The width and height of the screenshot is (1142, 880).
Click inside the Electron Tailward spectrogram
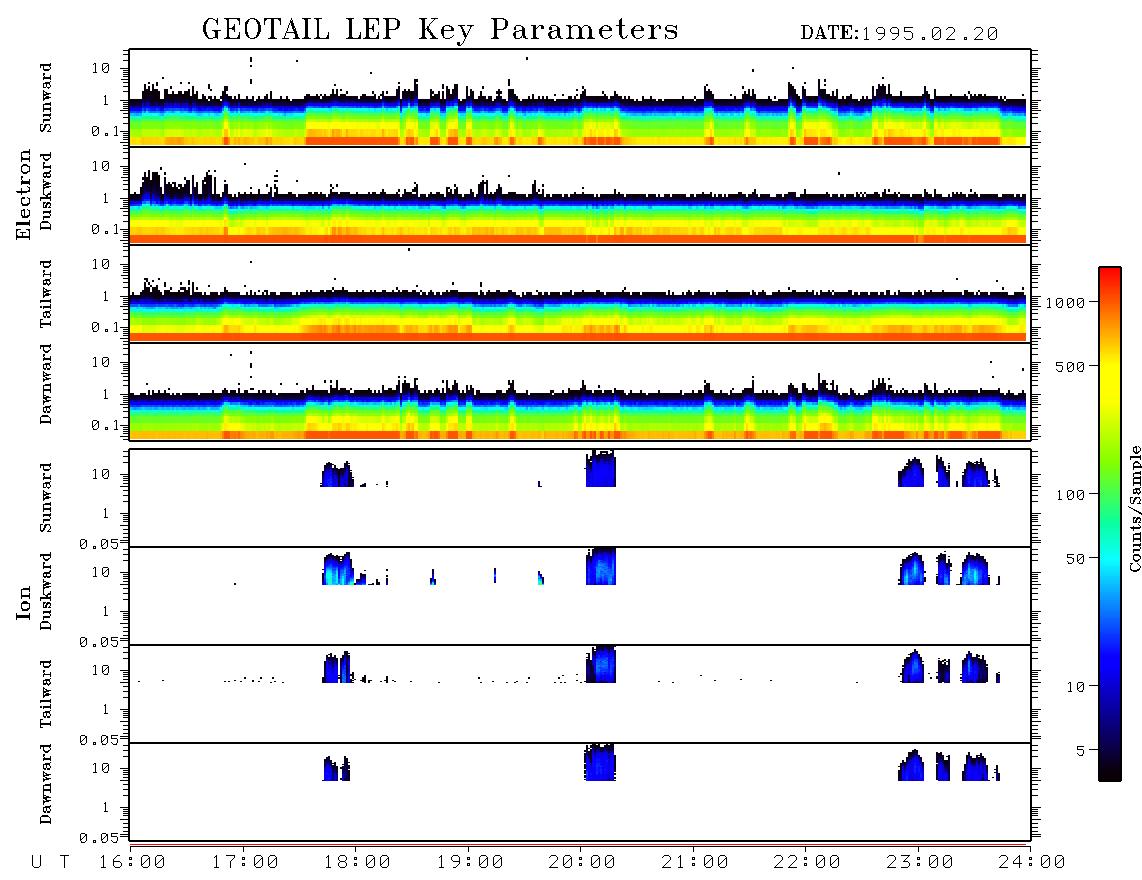pyautogui.click(x=580, y=294)
